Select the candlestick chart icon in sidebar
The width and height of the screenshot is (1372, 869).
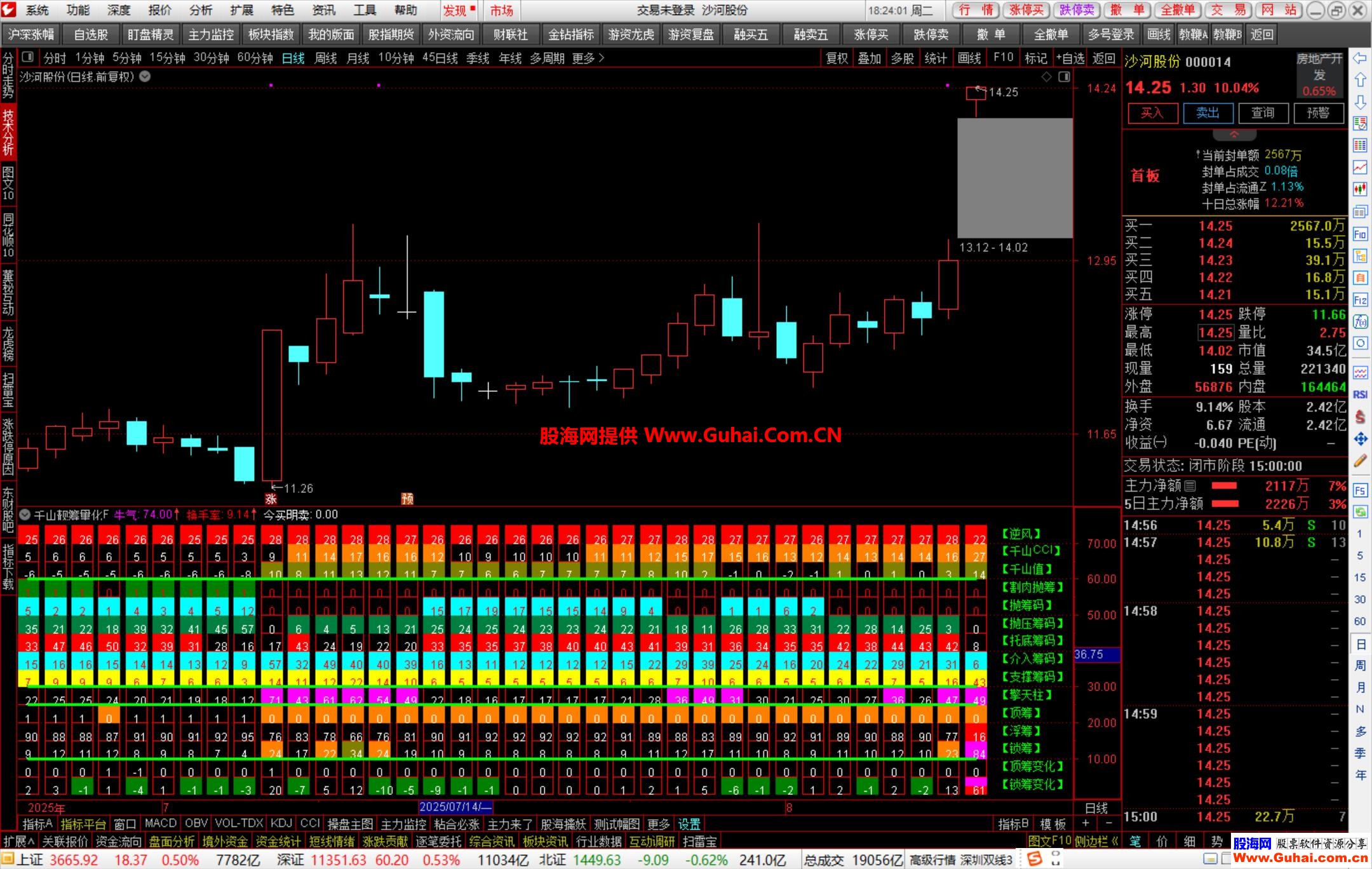[x=1360, y=189]
